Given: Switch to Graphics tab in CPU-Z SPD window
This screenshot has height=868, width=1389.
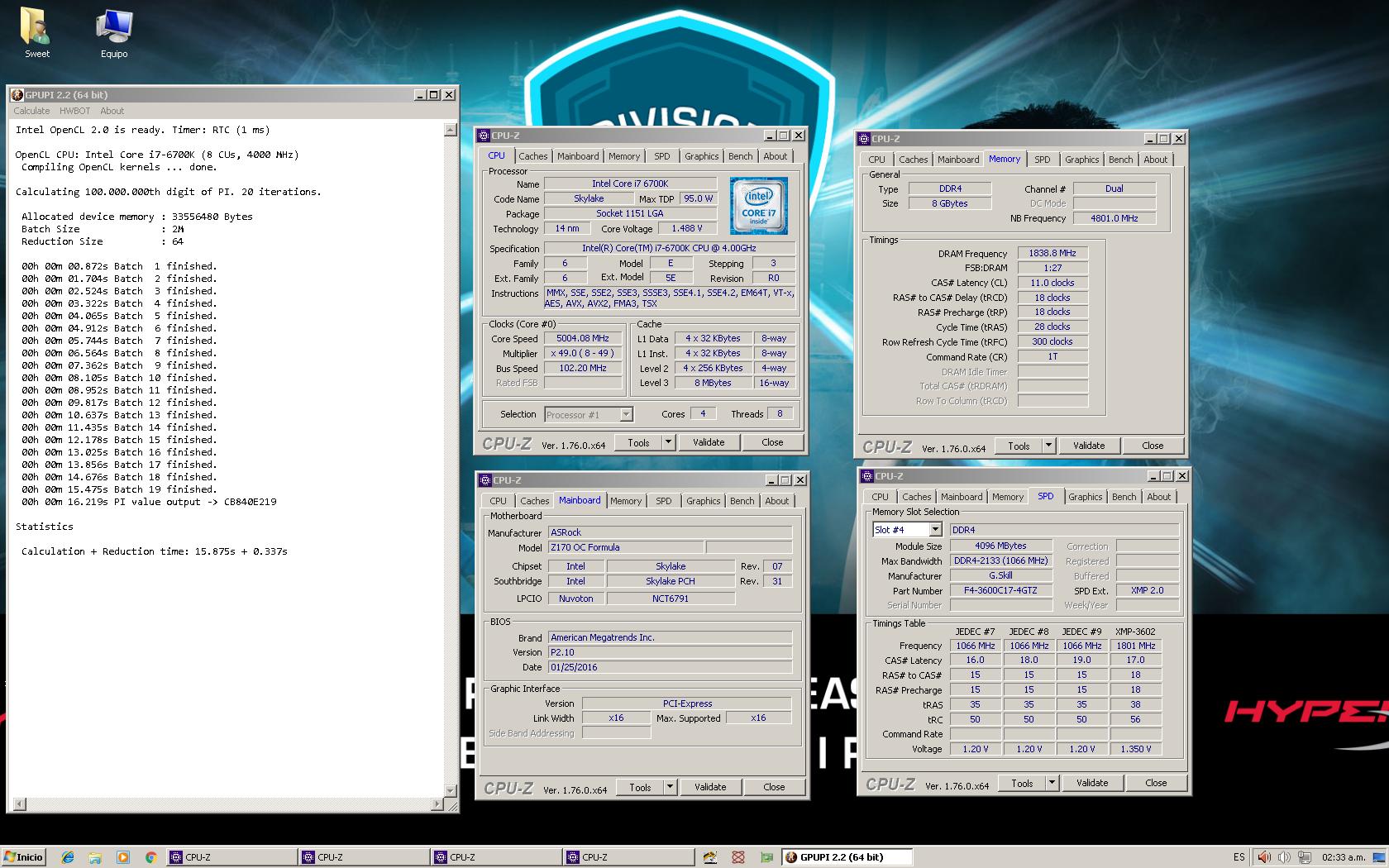Looking at the screenshot, I should (1085, 497).
